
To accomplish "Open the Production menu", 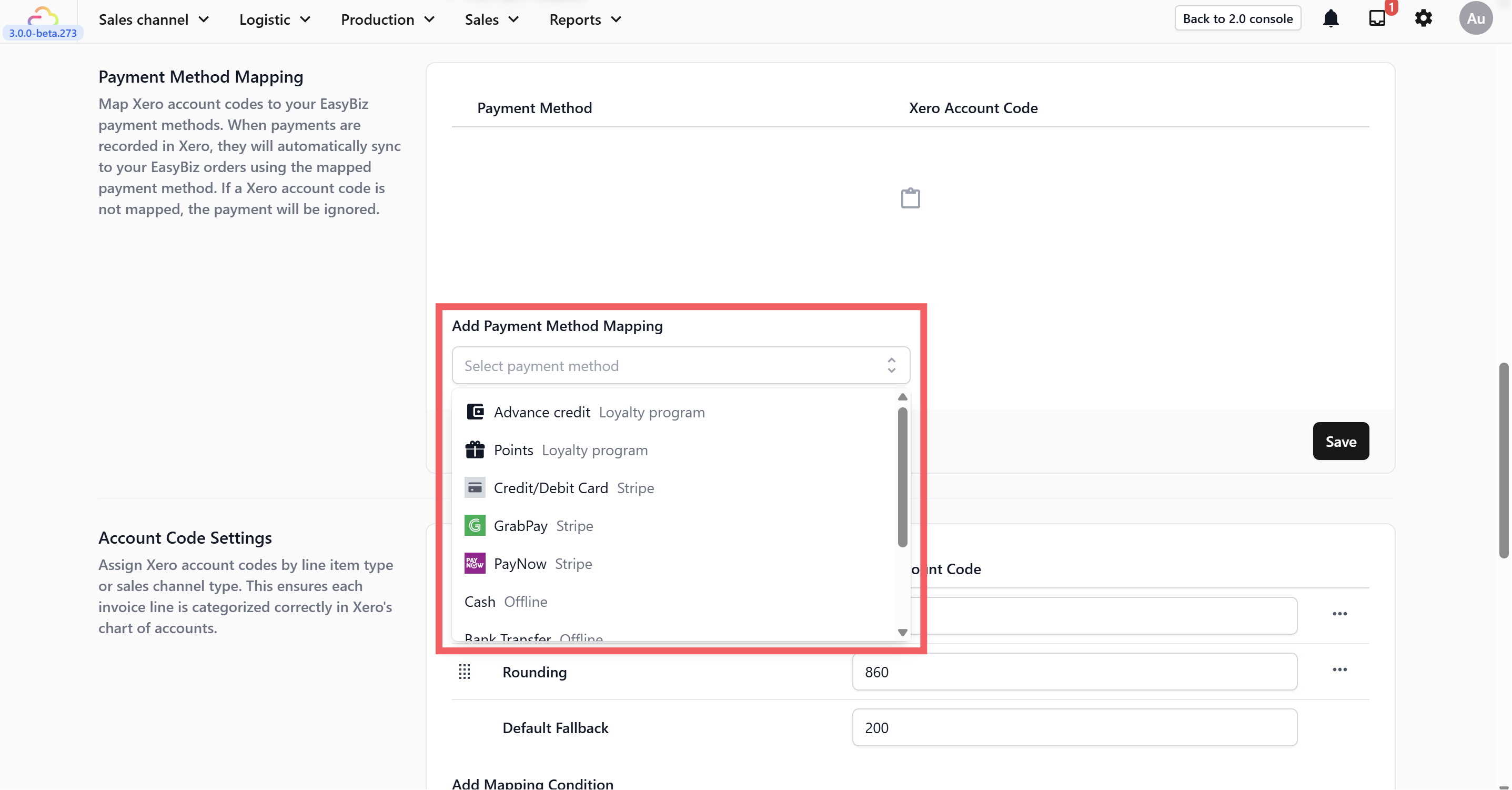I will coord(387,19).
